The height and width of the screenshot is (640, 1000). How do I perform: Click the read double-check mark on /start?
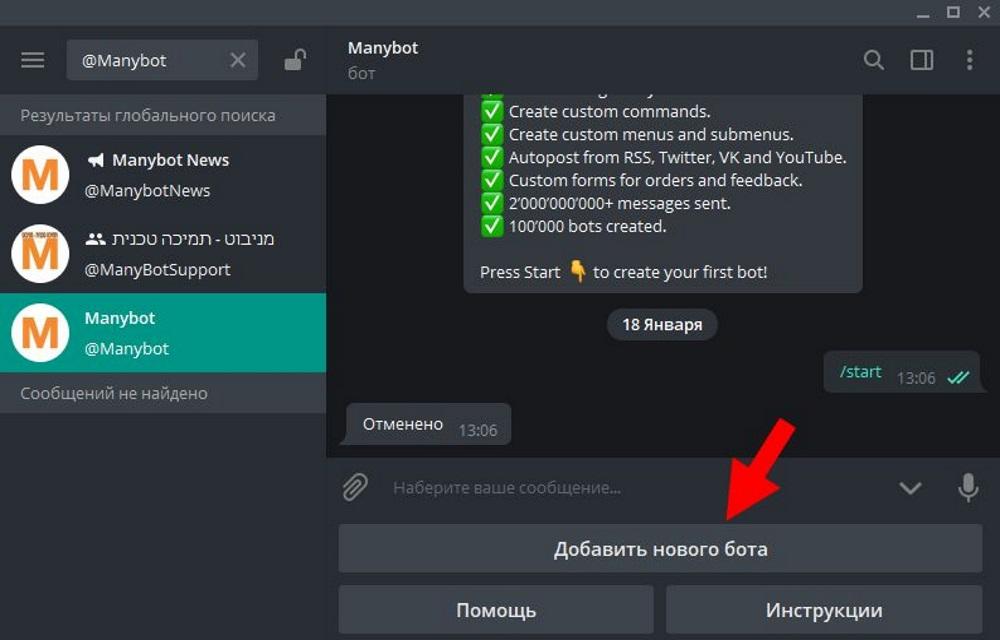coord(958,378)
